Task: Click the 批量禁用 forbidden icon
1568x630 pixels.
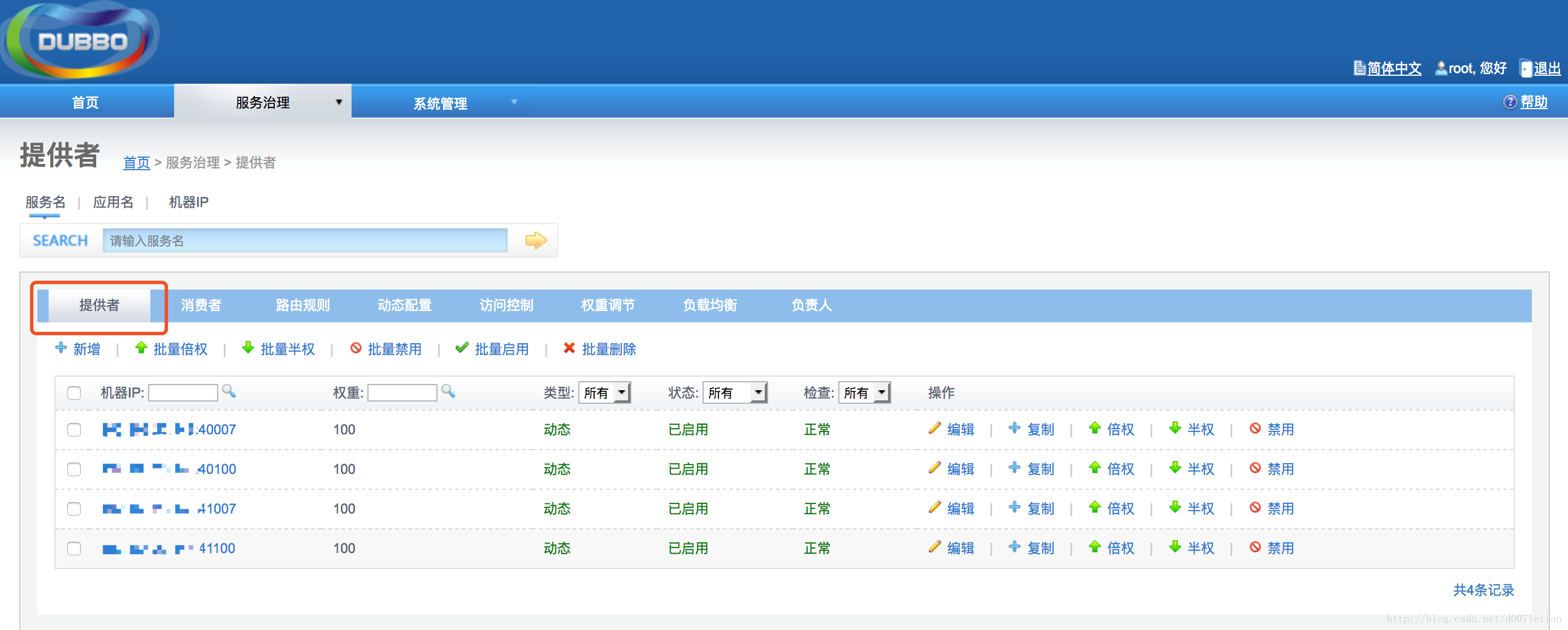Action: coord(356,348)
